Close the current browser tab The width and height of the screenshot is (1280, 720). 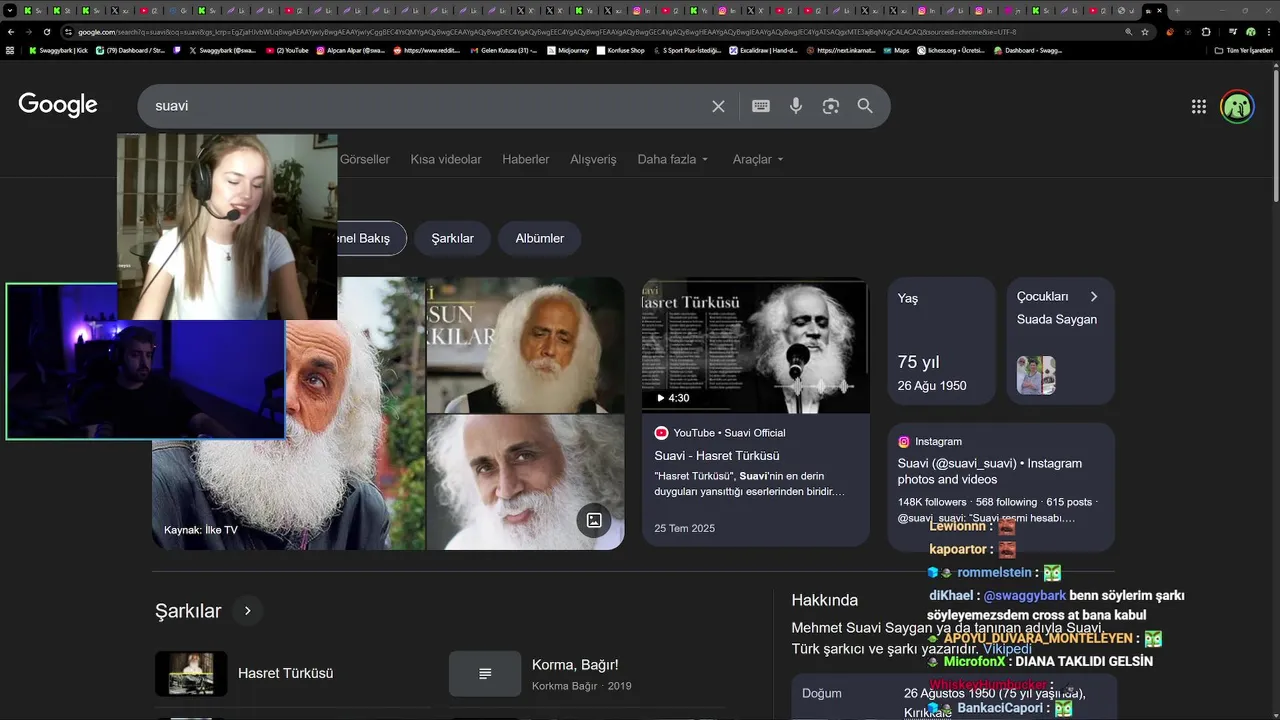1160,10
